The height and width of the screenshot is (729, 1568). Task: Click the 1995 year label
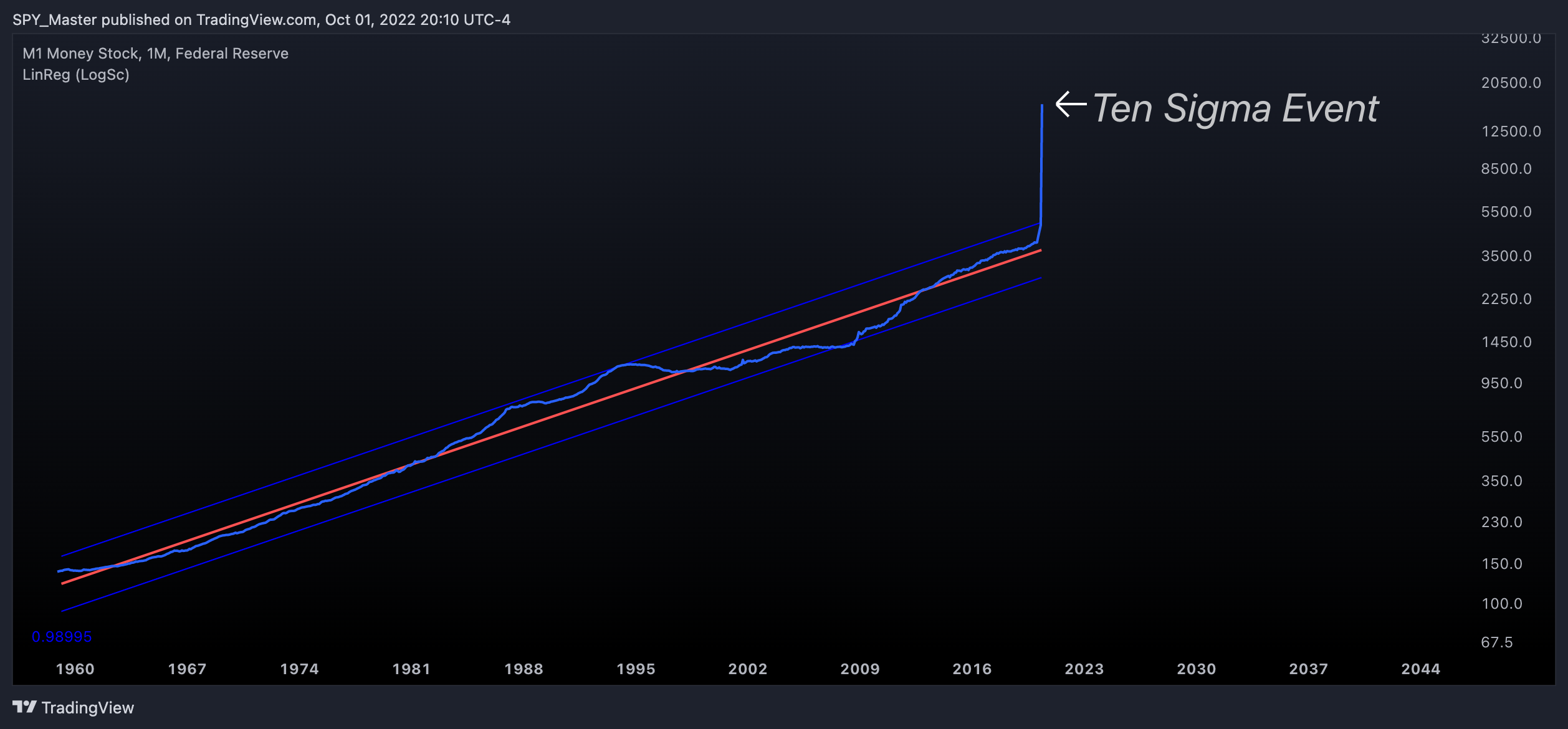coord(636,669)
